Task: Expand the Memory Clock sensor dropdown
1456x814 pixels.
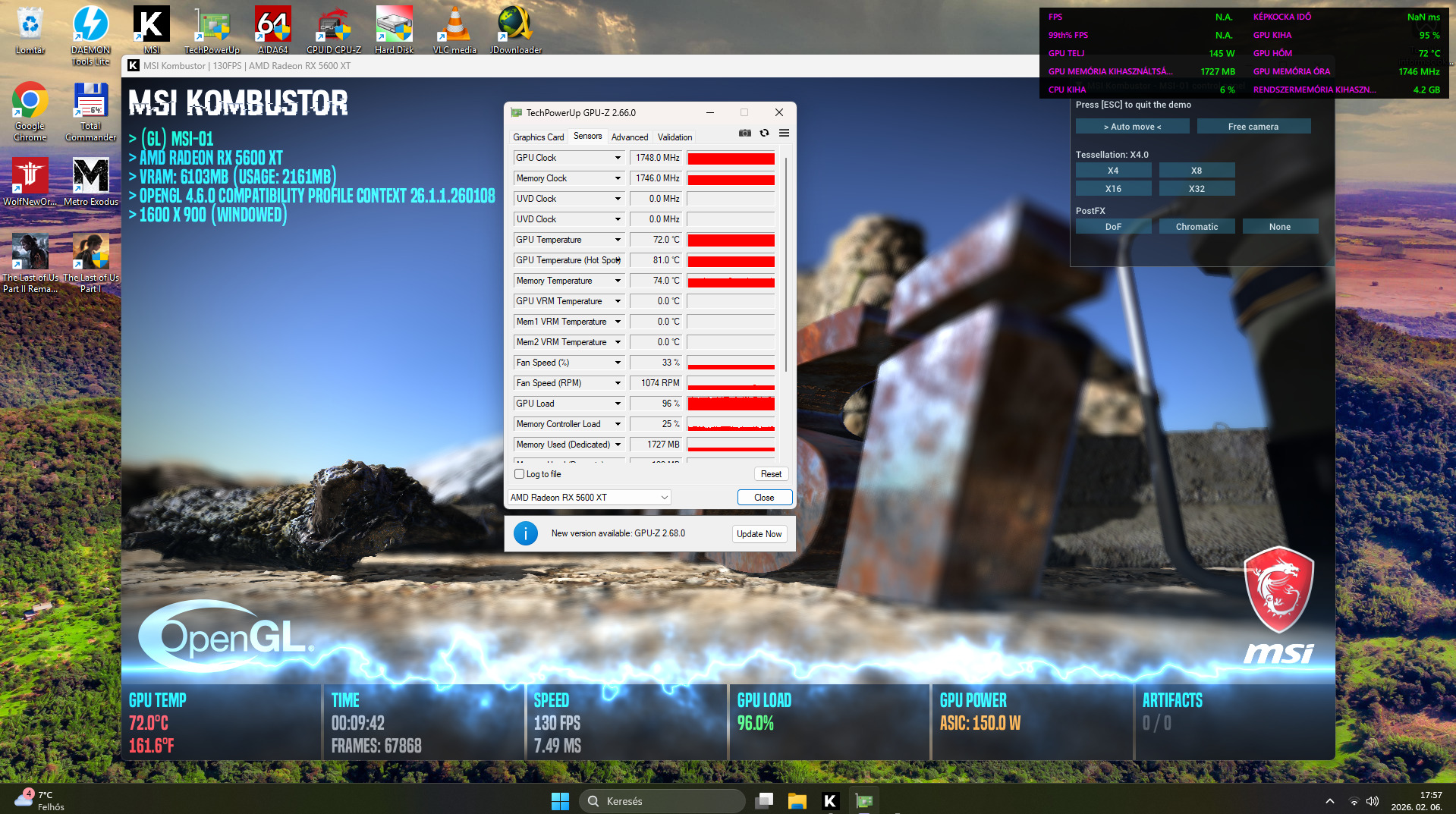Action: 618,178
